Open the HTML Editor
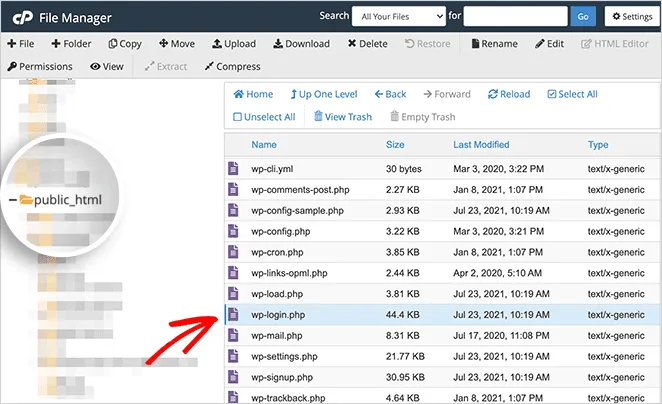Image resolution: width=662 pixels, height=404 pixels. point(614,43)
